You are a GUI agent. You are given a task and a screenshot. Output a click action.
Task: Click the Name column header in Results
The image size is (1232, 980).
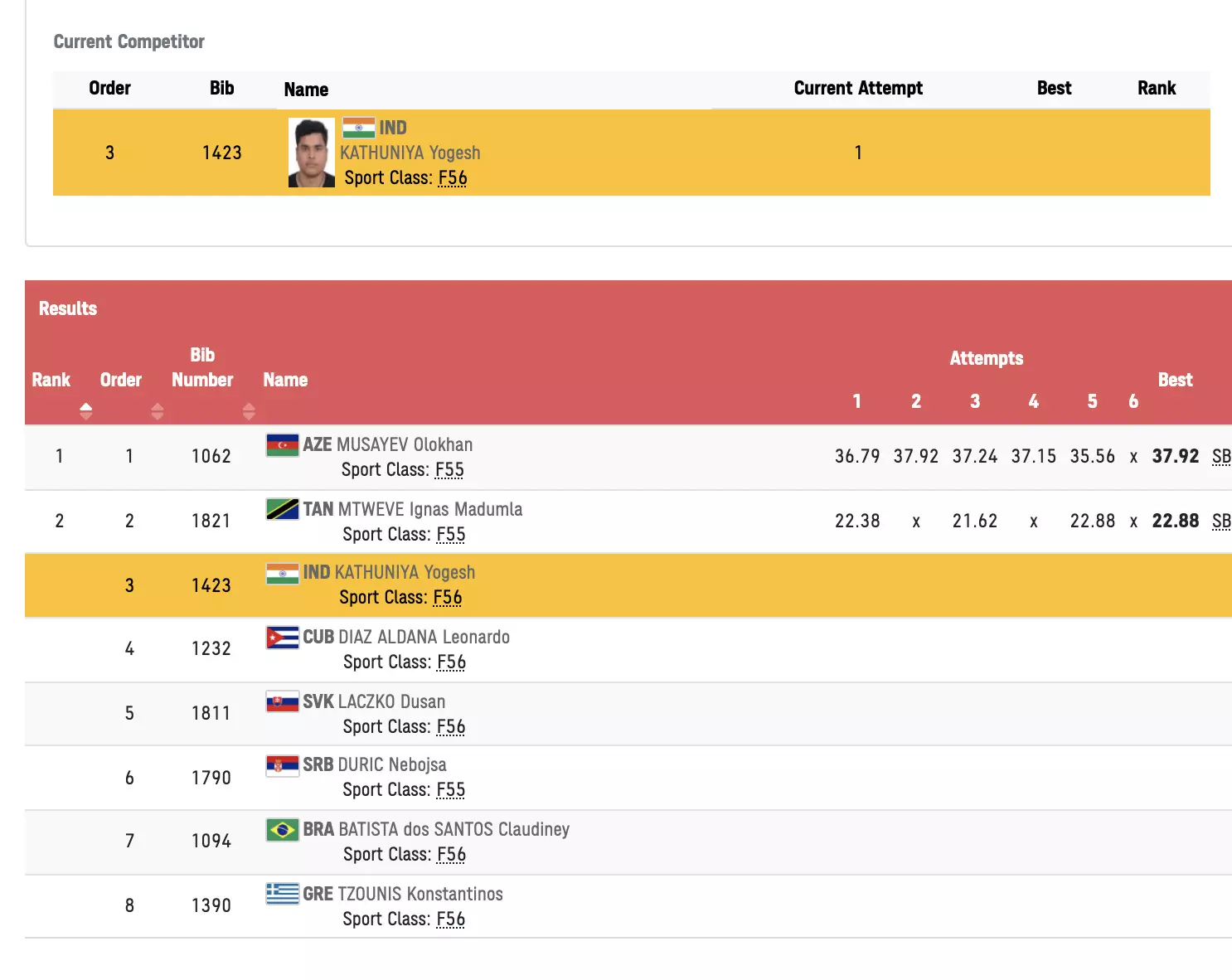[285, 380]
